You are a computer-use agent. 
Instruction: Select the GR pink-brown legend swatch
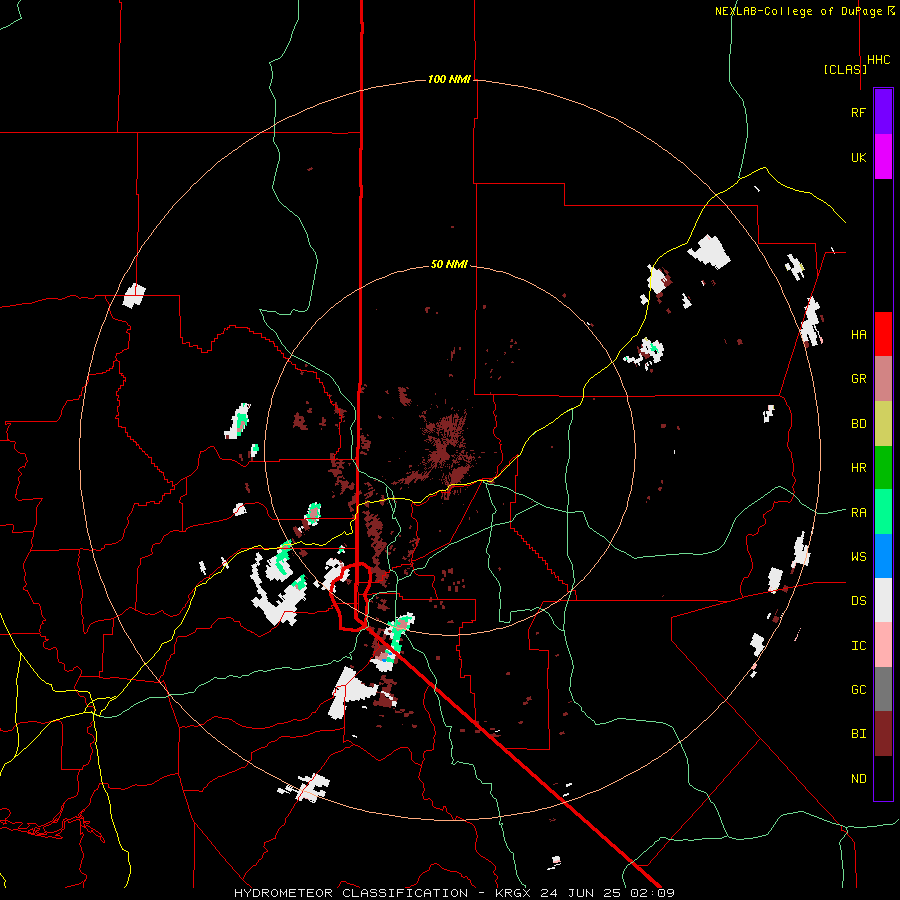[883, 378]
